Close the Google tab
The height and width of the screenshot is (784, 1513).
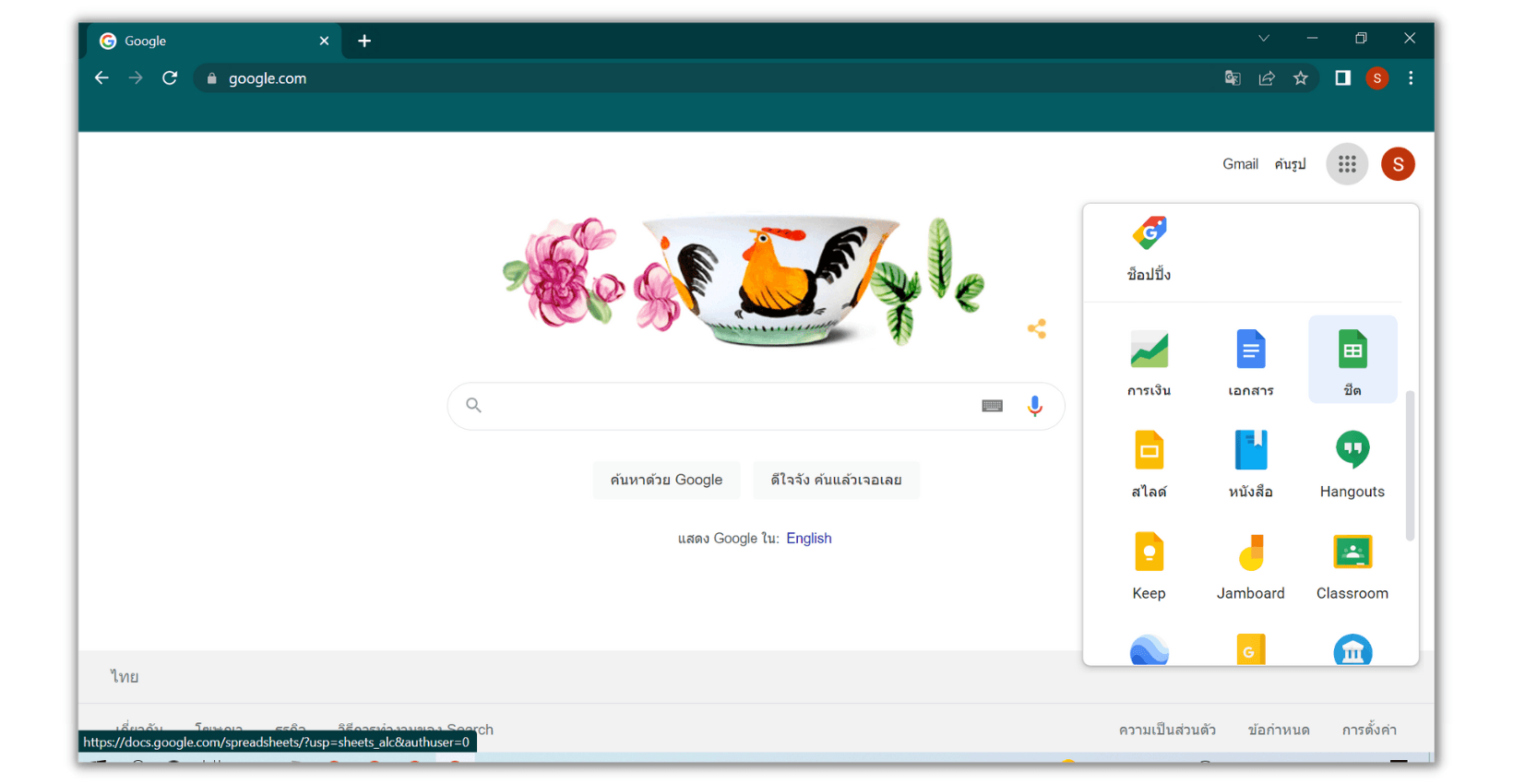click(x=324, y=42)
